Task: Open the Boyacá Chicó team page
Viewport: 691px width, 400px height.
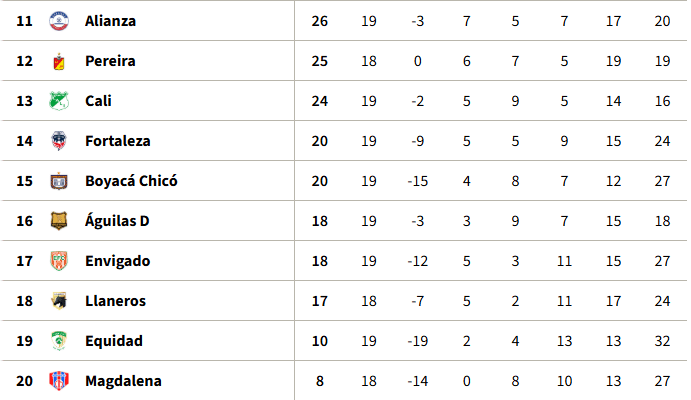Action: pos(131,181)
